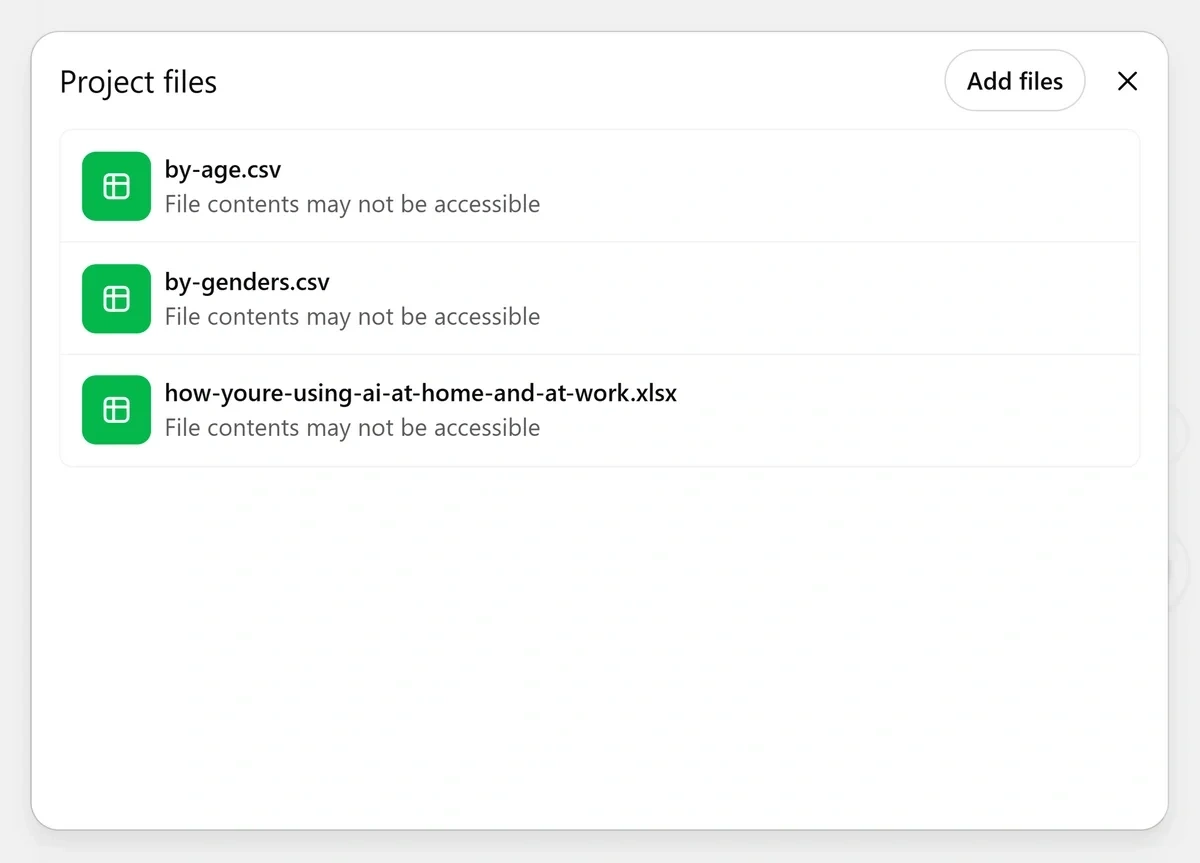This screenshot has width=1200, height=863.
Task: Open the by-age.csv file name
Action: (223, 170)
